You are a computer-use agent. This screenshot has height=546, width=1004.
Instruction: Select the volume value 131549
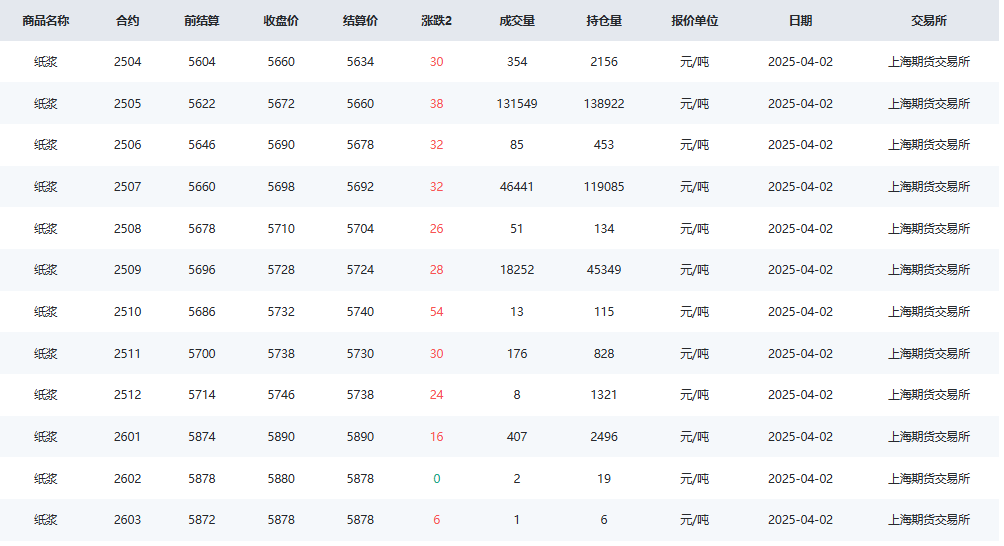(x=517, y=104)
